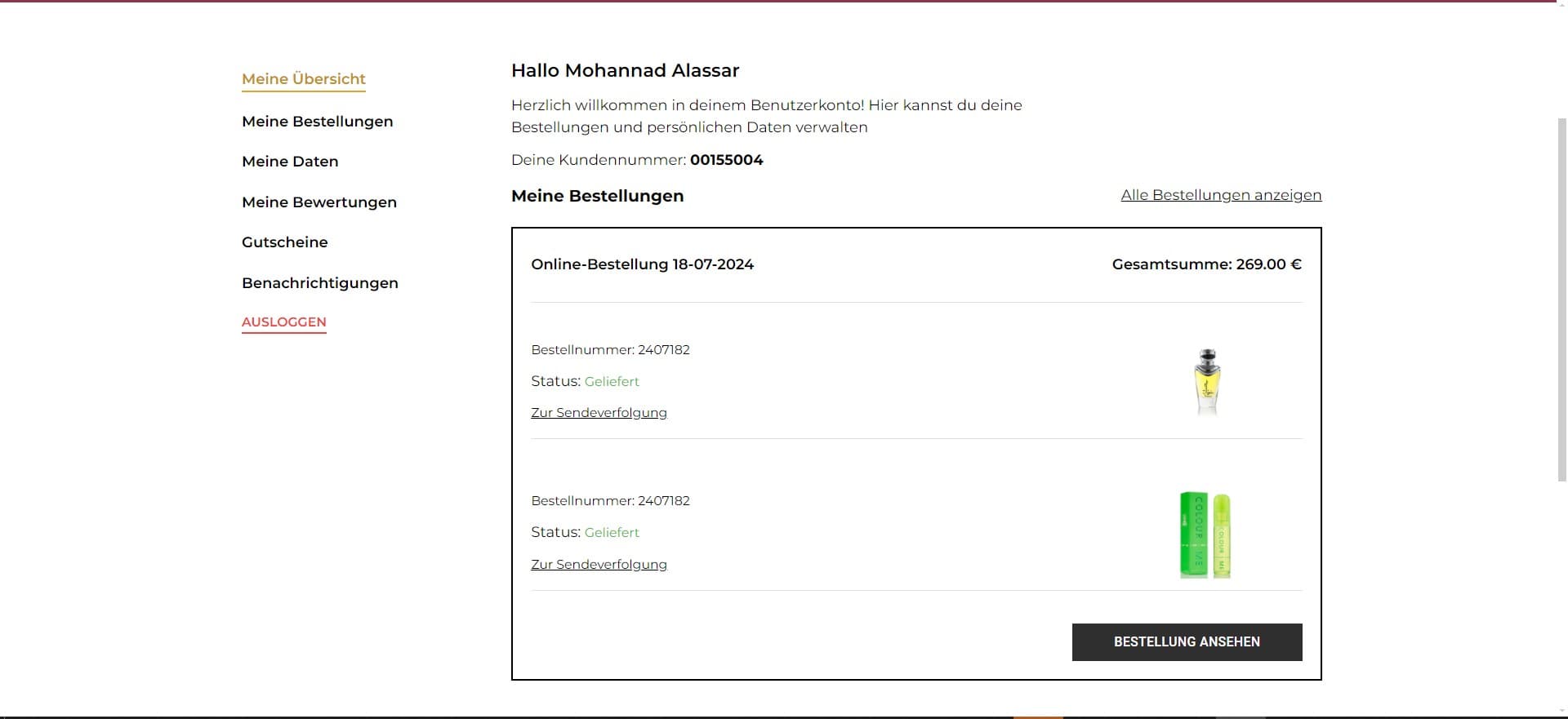The height and width of the screenshot is (719, 1568).
Task: Click the AUSLOGGEN link to log out
Action: [283, 322]
